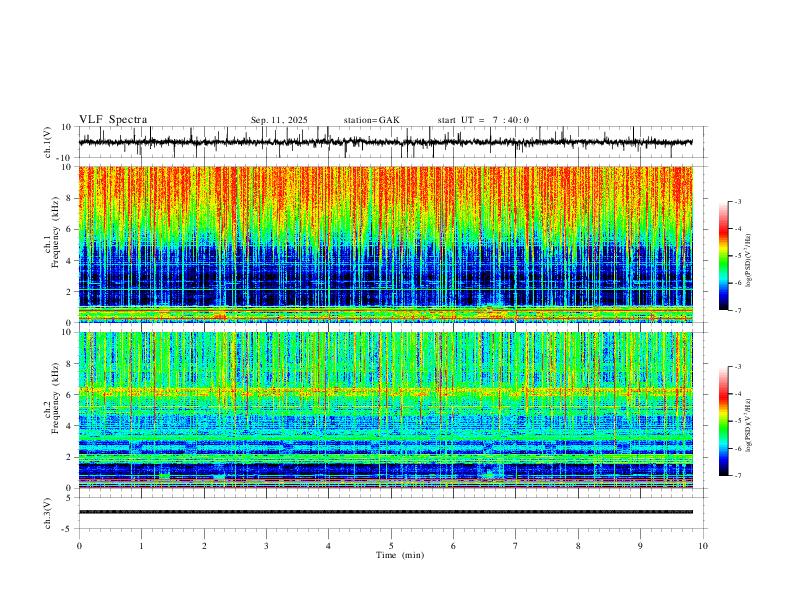The image size is (792, 612).
Task: Click the 'Time (min)' axis label
Action: pyautogui.click(x=400, y=555)
